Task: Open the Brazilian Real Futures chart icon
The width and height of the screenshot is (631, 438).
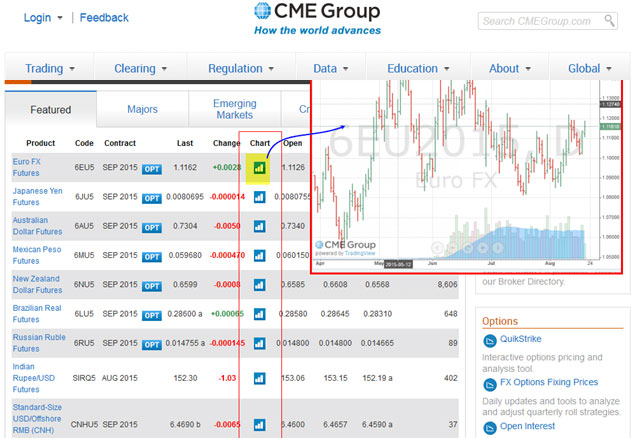Action: (259, 314)
